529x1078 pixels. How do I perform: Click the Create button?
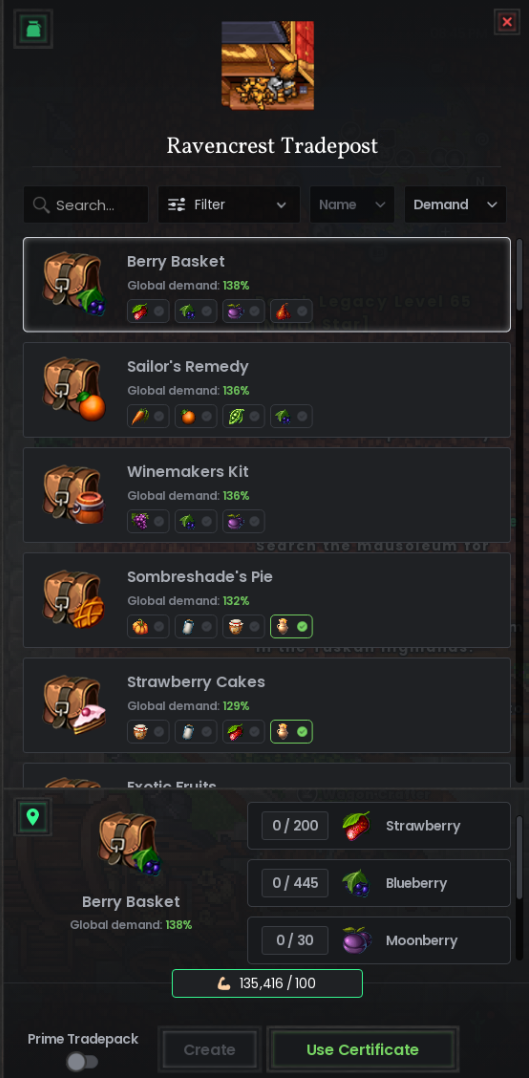209,1050
